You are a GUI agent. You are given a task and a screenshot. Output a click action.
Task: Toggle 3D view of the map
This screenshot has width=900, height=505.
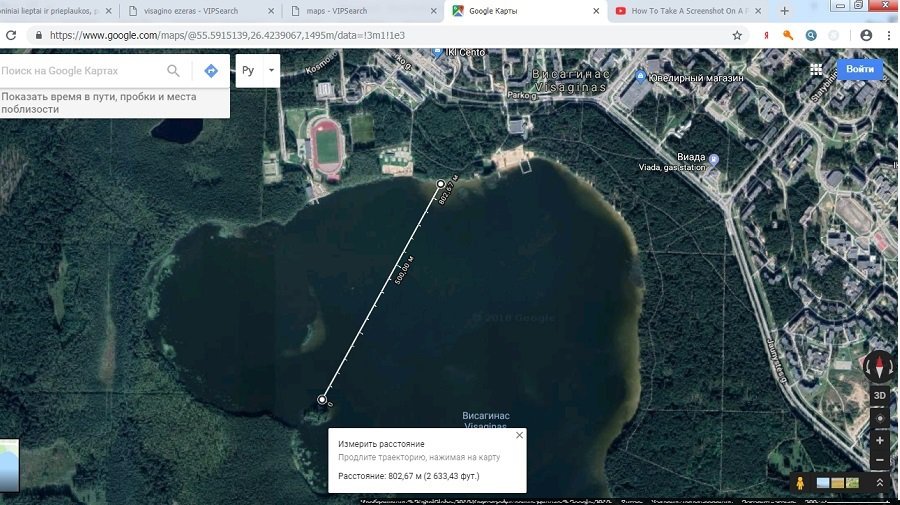(x=879, y=395)
